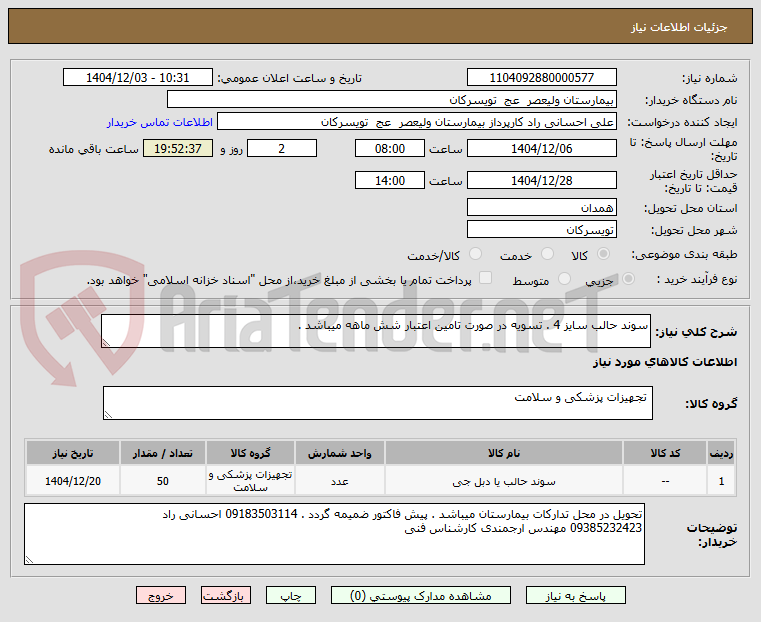The height and width of the screenshot is (622, 761).
Task: Select the کالا/خدمت radio button
Action: point(476,254)
